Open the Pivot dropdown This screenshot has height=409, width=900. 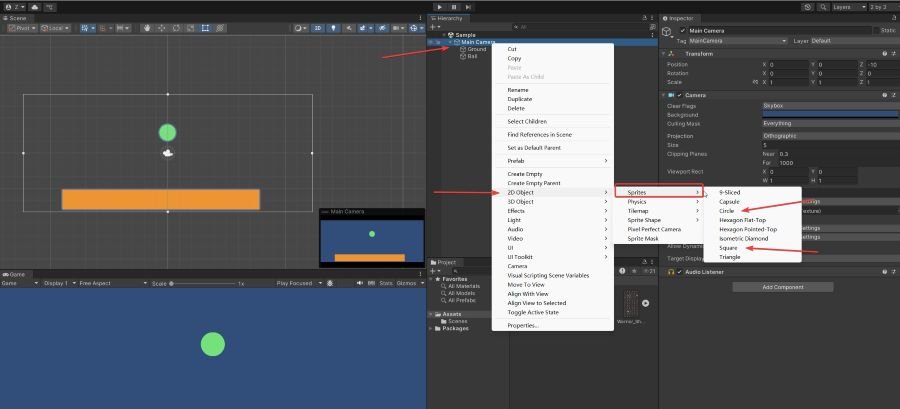[22, 28]
